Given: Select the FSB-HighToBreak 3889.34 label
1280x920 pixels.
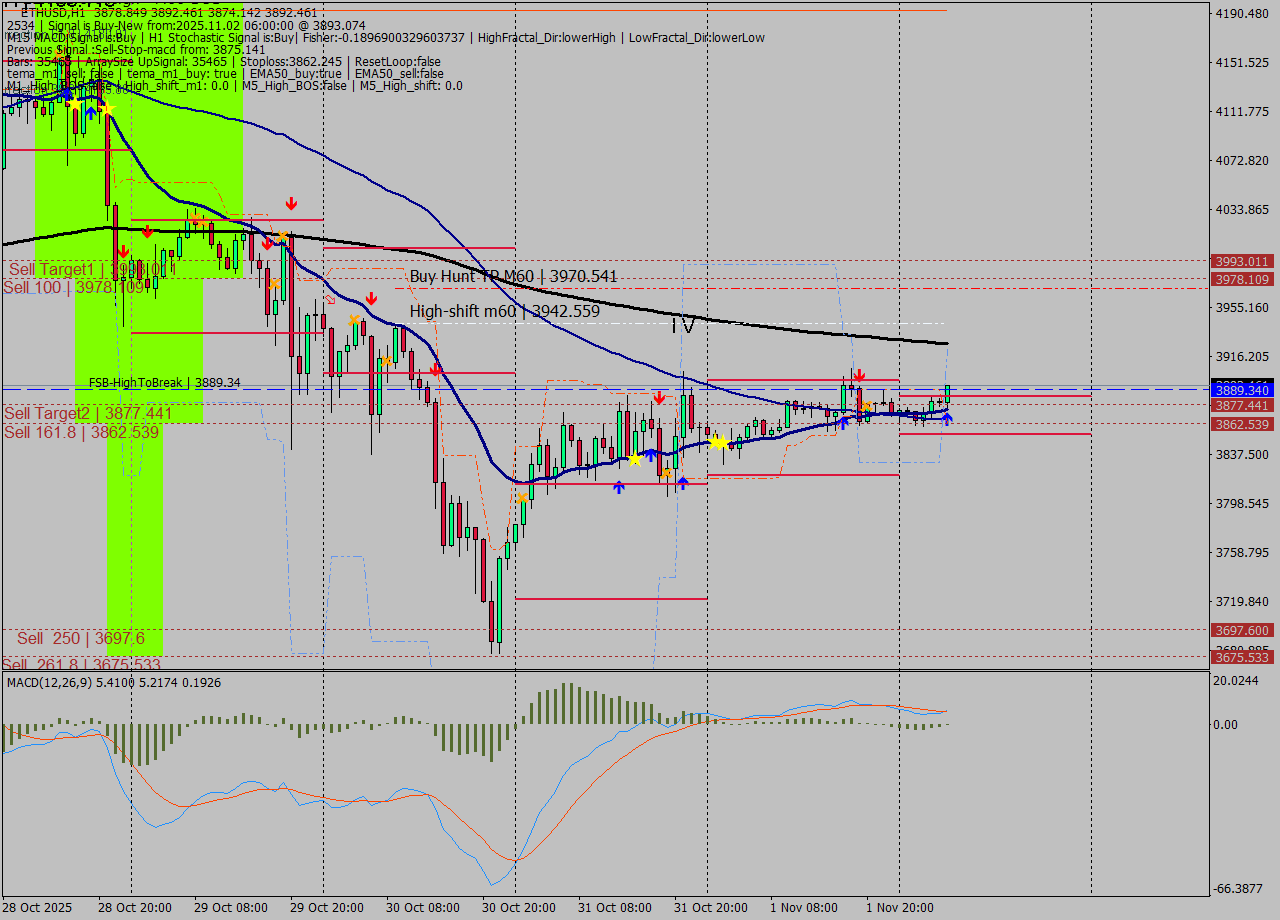Looking at the screenshot, I should (164, 383).
